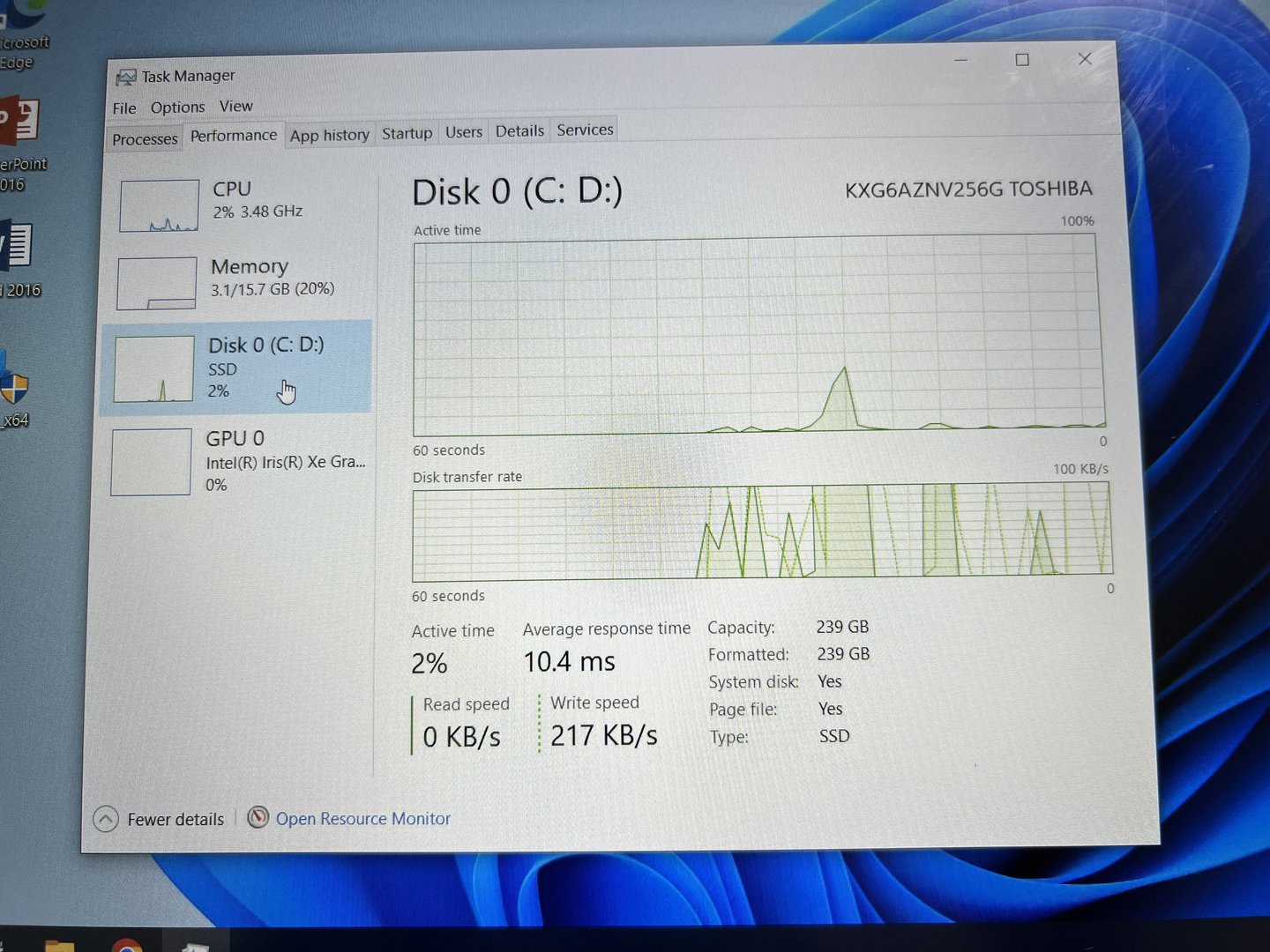The height and width of the screenshot is (952, 1270).
Task: Maximize the Task Manager window
Action: click(1022, 60)
